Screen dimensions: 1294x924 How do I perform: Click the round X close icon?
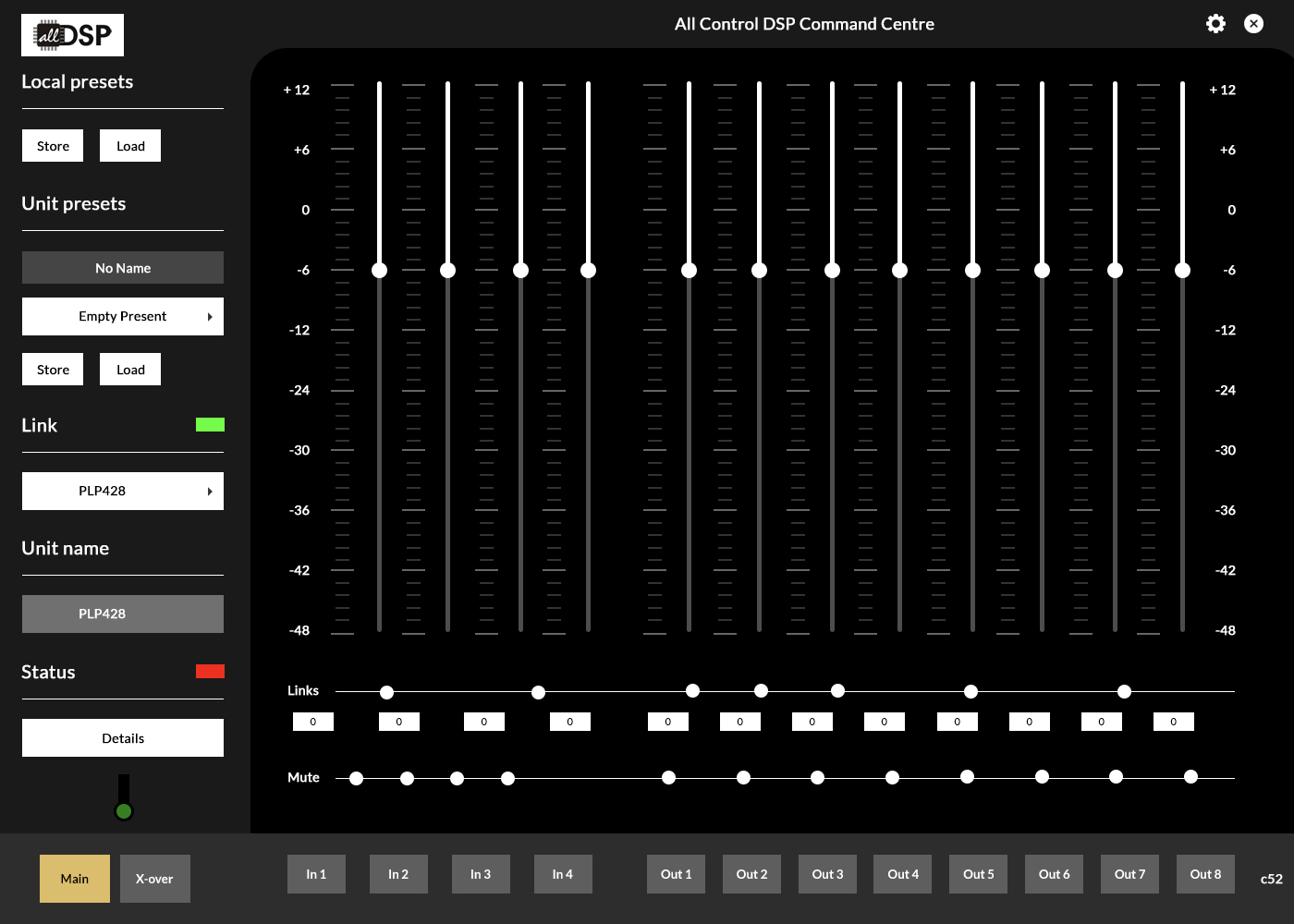click(1253, 24)
